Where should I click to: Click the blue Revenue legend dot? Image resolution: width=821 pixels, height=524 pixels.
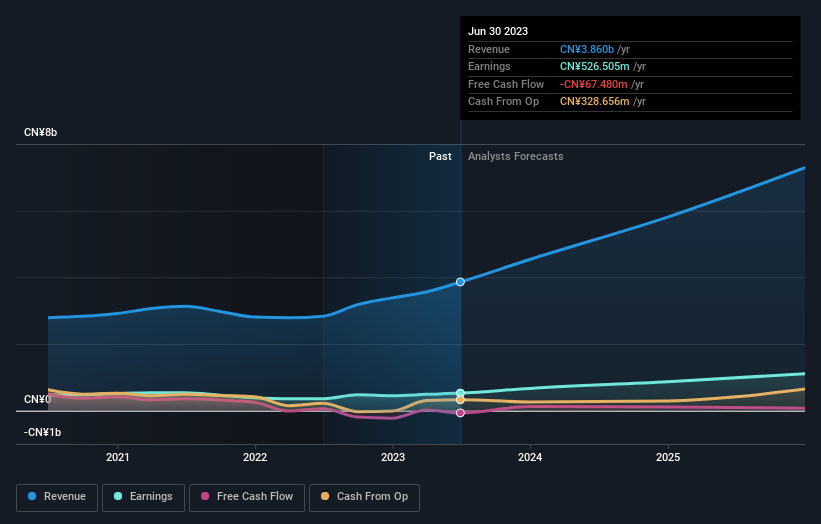[32, 496]
